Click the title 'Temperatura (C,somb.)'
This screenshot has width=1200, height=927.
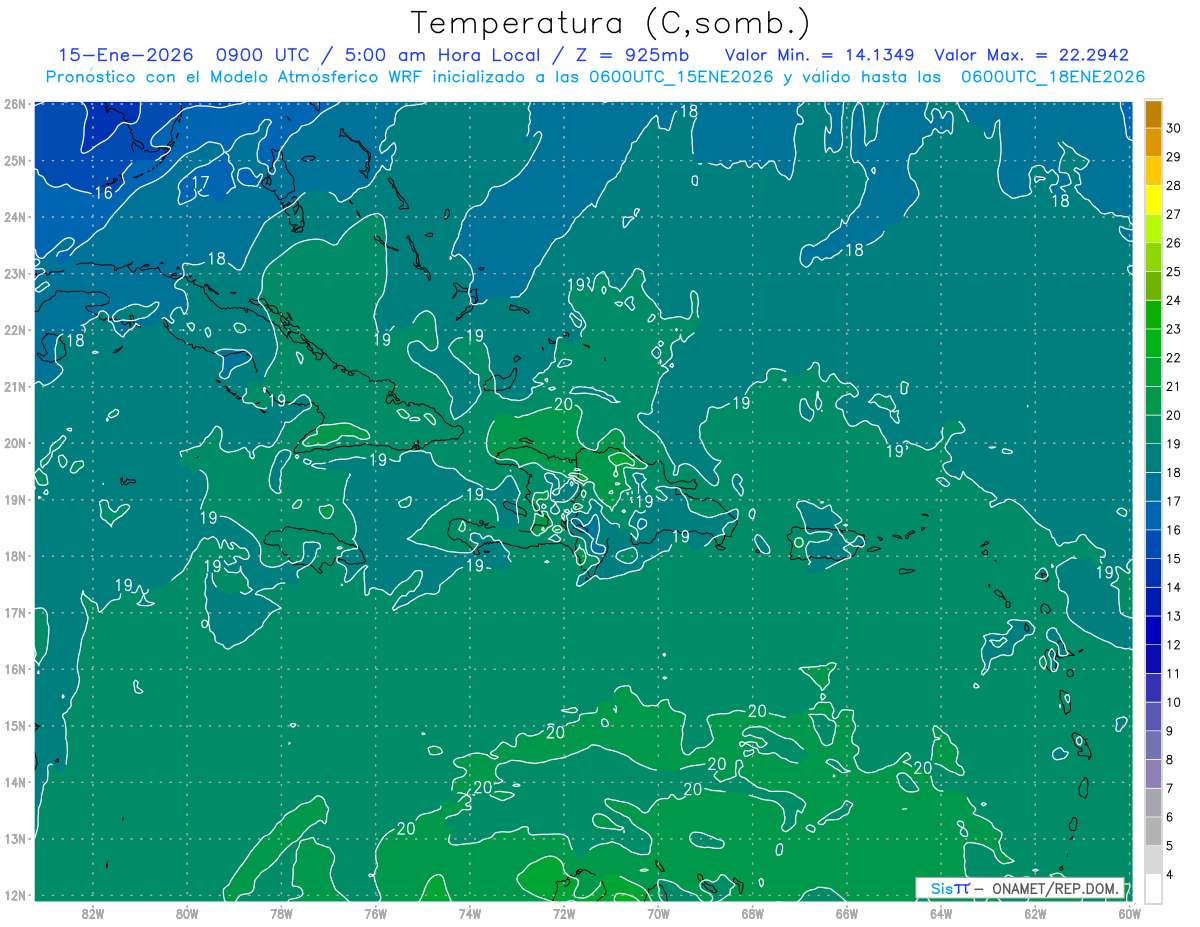[x=611, y=23]
